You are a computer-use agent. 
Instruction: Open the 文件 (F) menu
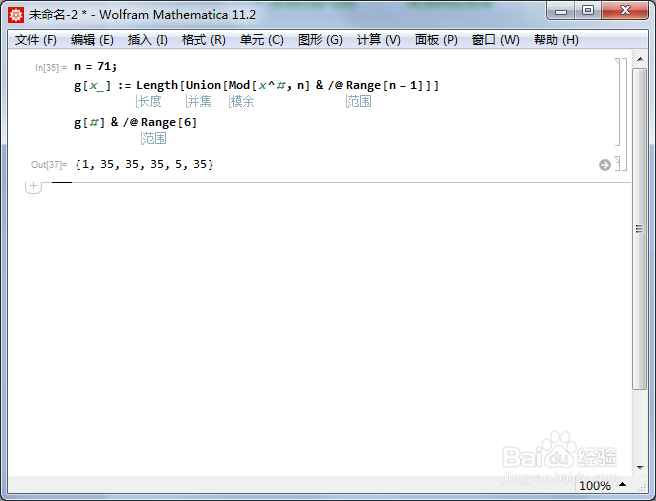(36, 40)
